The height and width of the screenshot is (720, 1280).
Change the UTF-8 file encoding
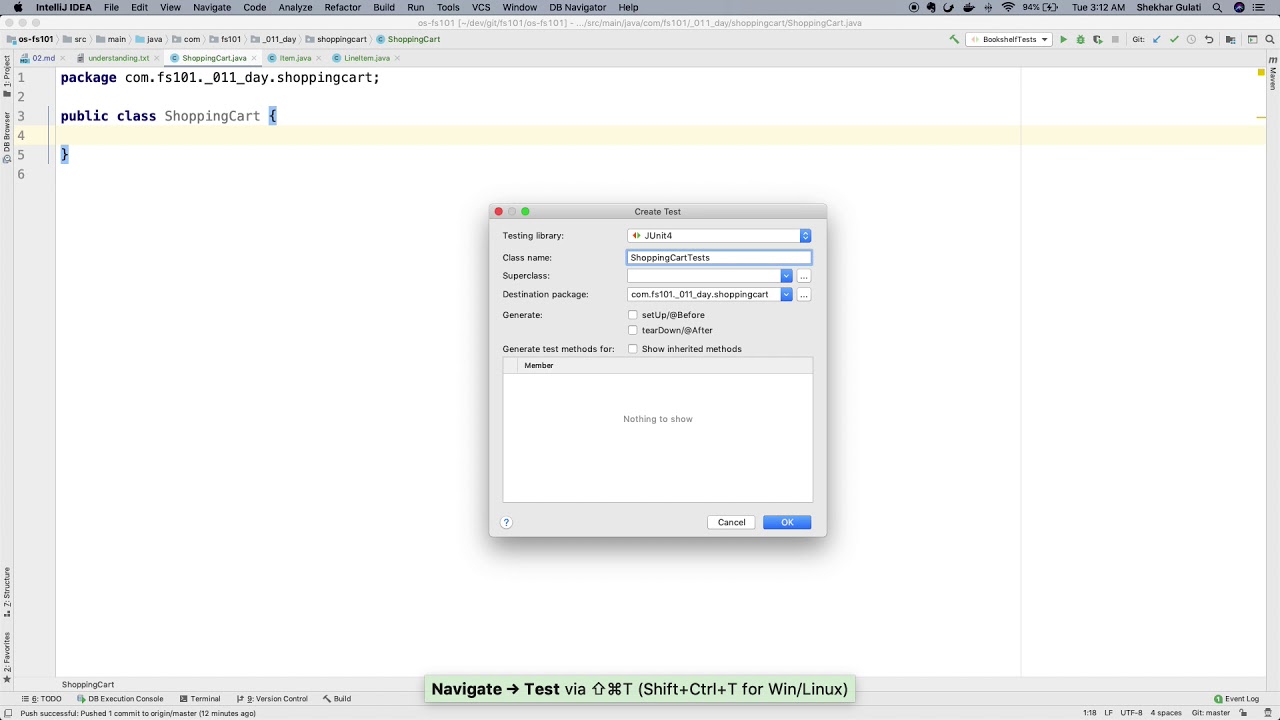pos(1131,713)
